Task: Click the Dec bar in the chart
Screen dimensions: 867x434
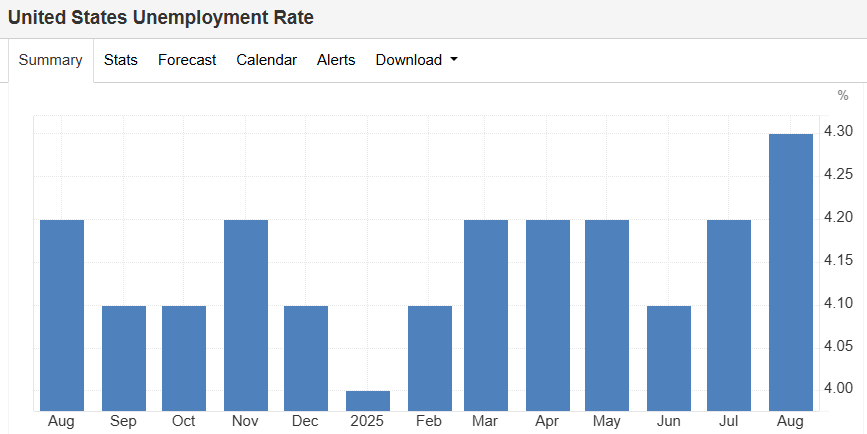Action: [306, 358]
